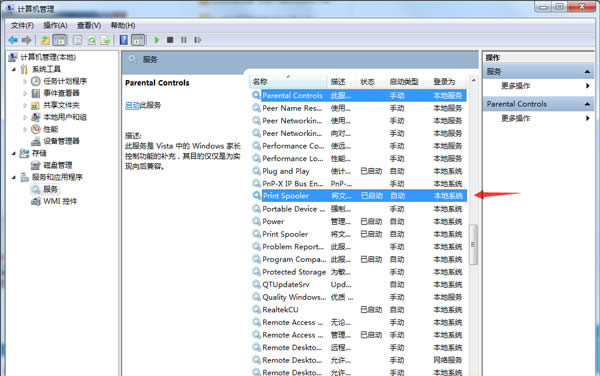This screenshot has height=376, width=600.
Task: Select 本地用户和组 tree node
Action: pyautogui.click(x=65, y=117)
